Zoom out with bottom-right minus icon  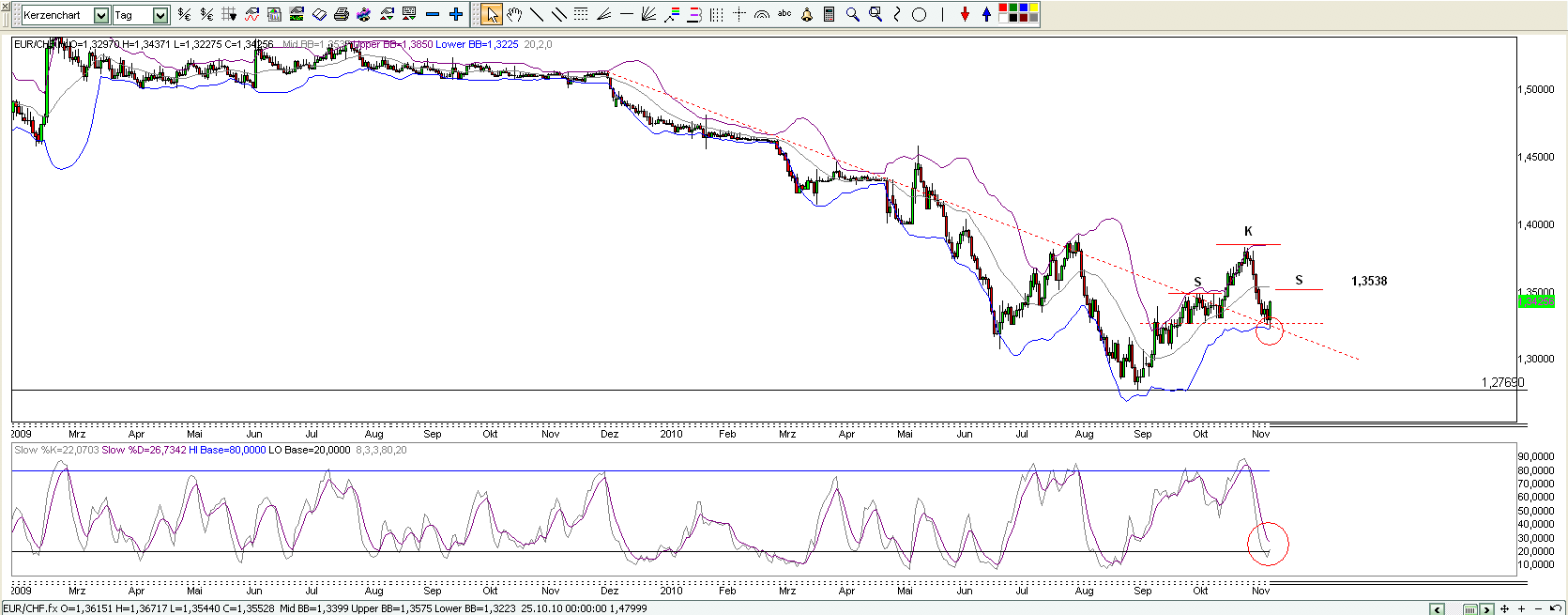[x=1538, y=609]
